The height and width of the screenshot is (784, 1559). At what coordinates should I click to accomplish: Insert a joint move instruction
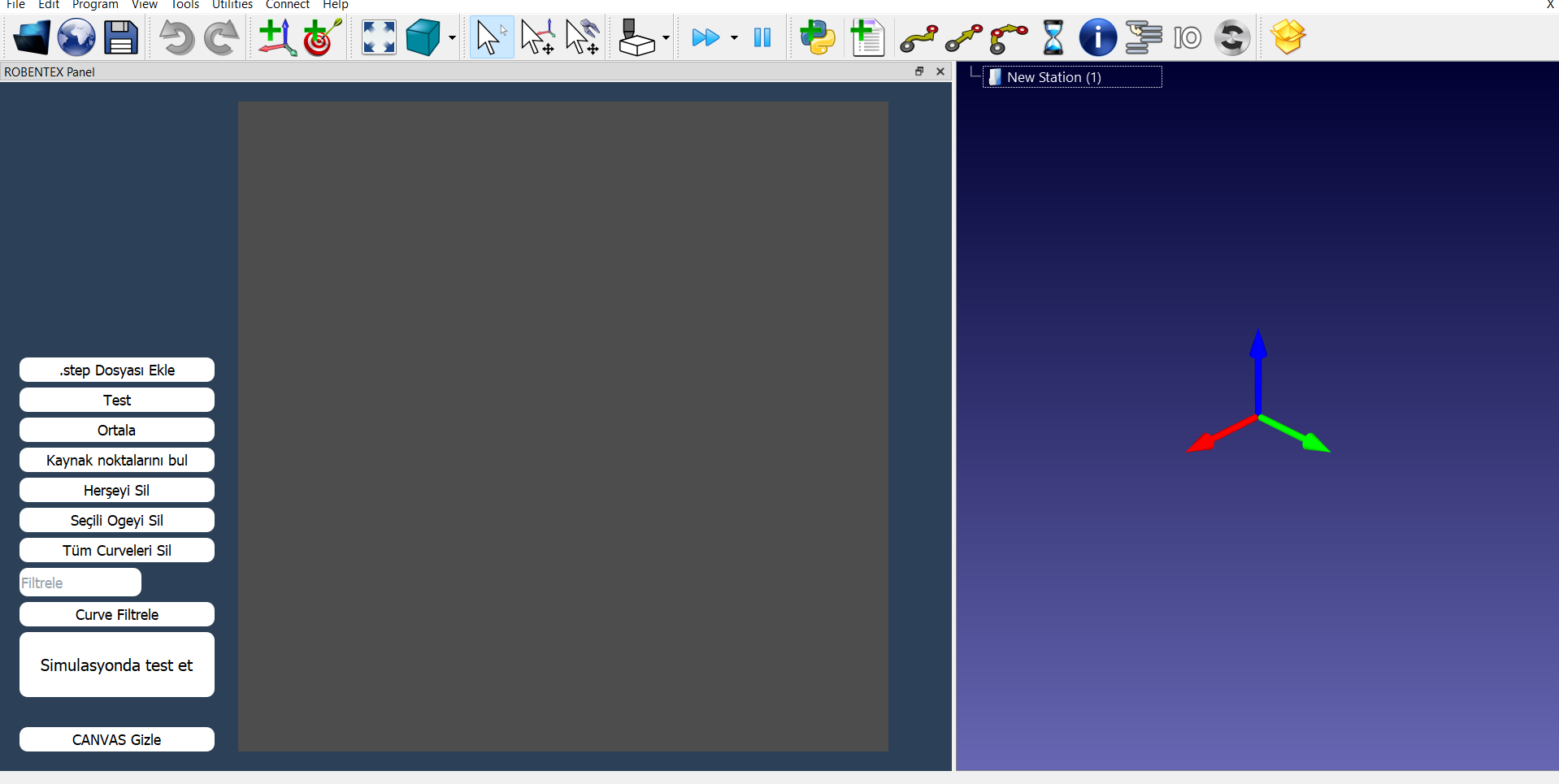point(919,37)
